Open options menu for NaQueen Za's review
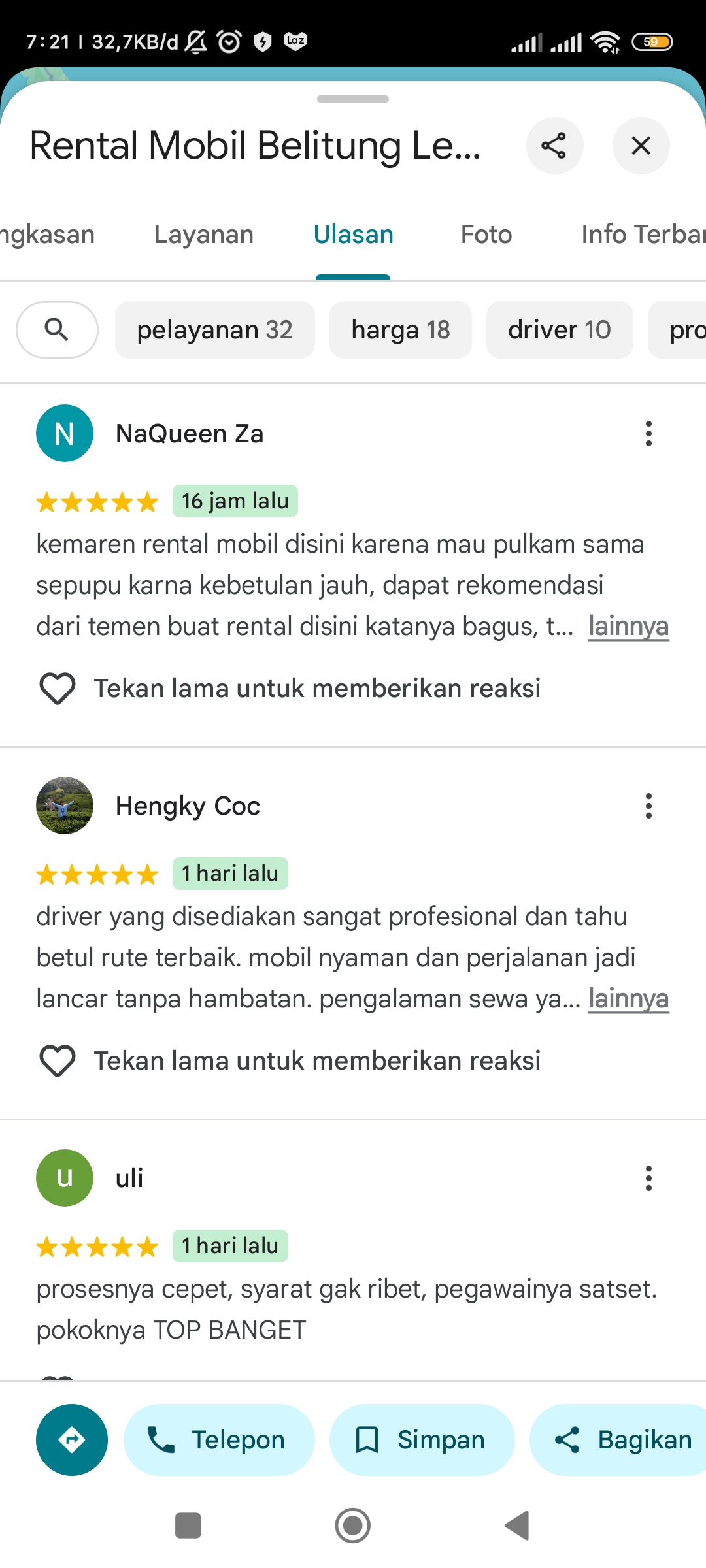Viewport: 706px width, 1568px height. coord(648,433)
